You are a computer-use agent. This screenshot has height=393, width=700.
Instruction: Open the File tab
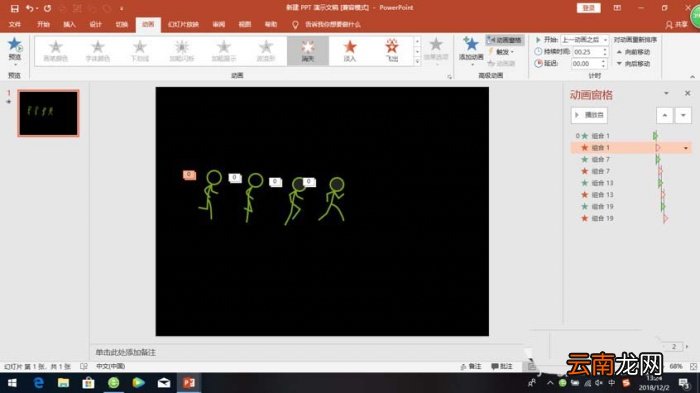(x=15, y=24)
